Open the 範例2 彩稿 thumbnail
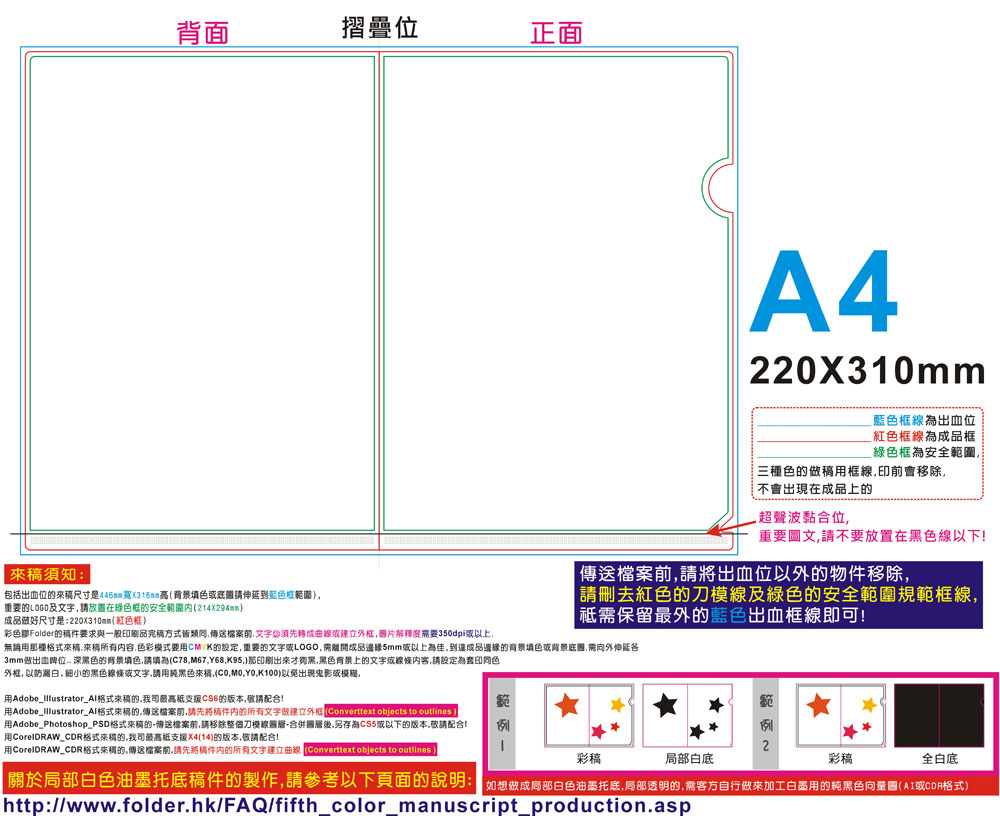The height and width of the screenshot is (816, 1000). (841, 715)
